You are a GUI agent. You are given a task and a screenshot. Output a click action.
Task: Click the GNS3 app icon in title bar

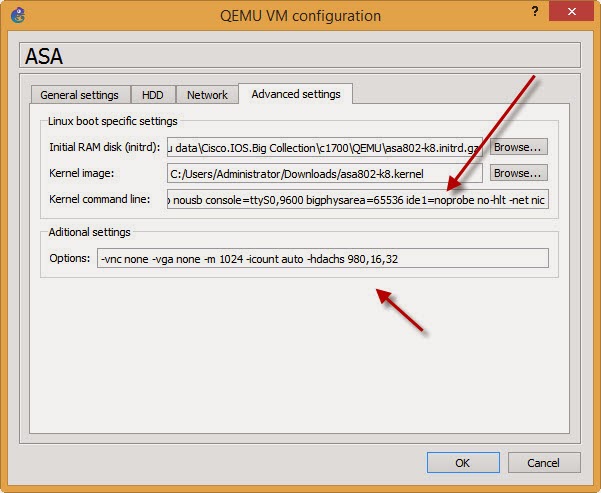click(x=18, y=16)
